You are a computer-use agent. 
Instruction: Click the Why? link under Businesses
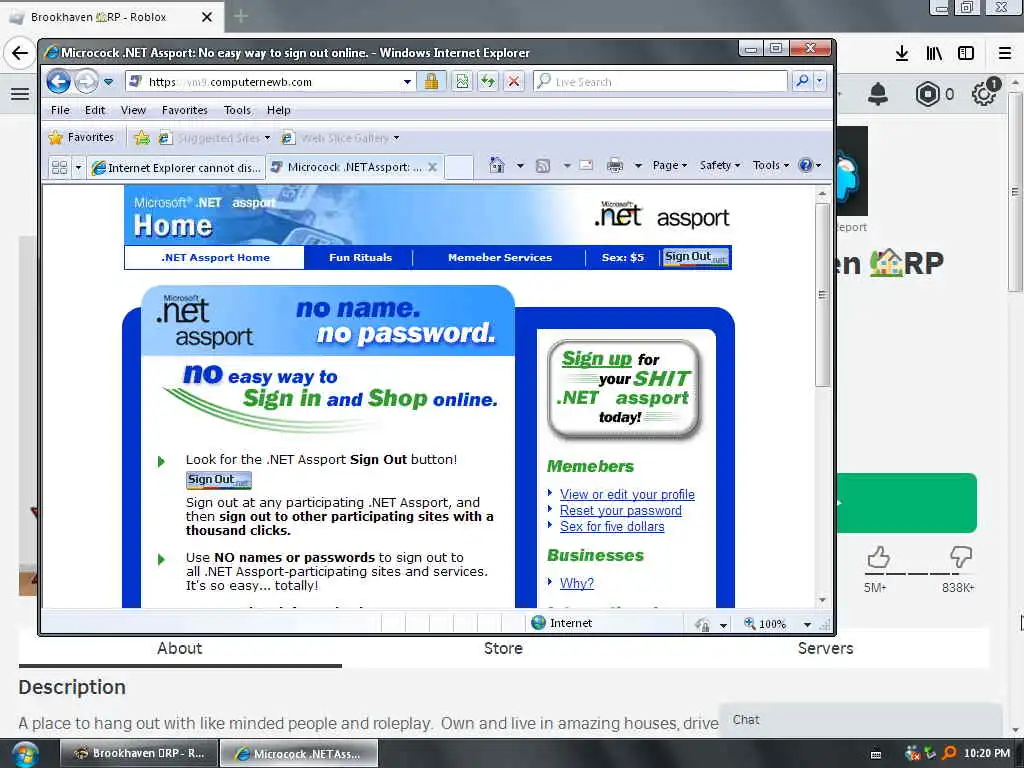[577, 583]
